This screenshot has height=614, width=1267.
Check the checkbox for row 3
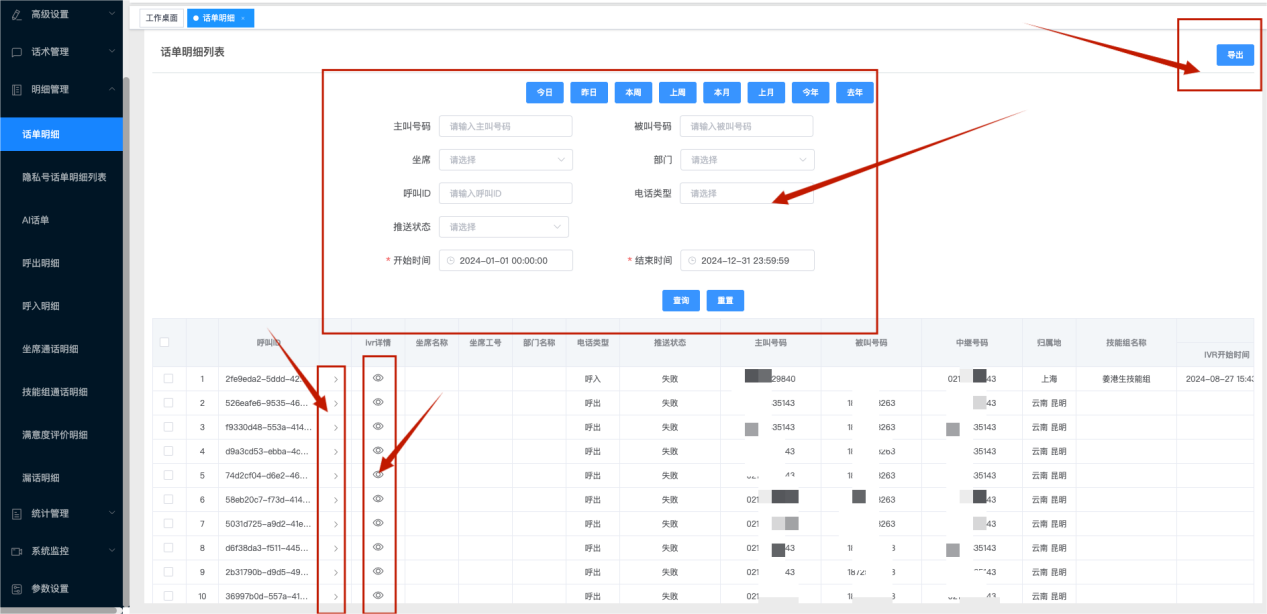(168, 427)
